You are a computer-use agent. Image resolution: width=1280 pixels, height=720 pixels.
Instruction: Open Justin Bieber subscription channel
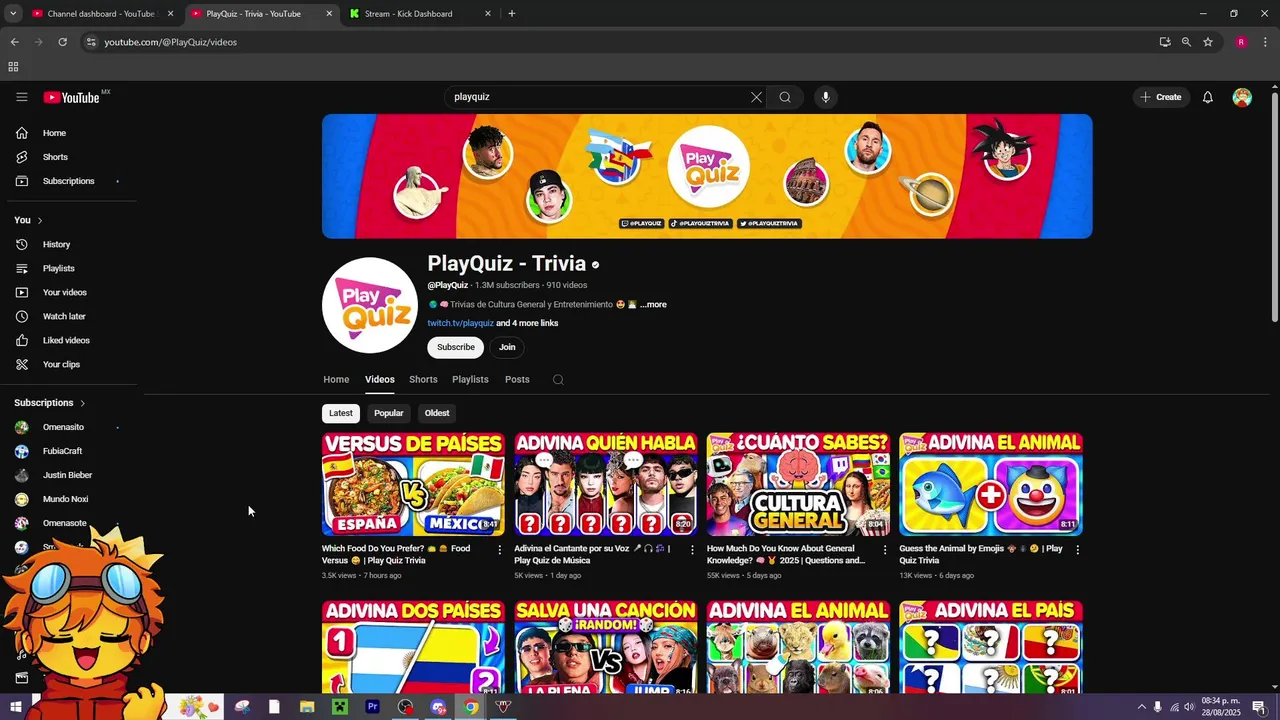[66, 475]
